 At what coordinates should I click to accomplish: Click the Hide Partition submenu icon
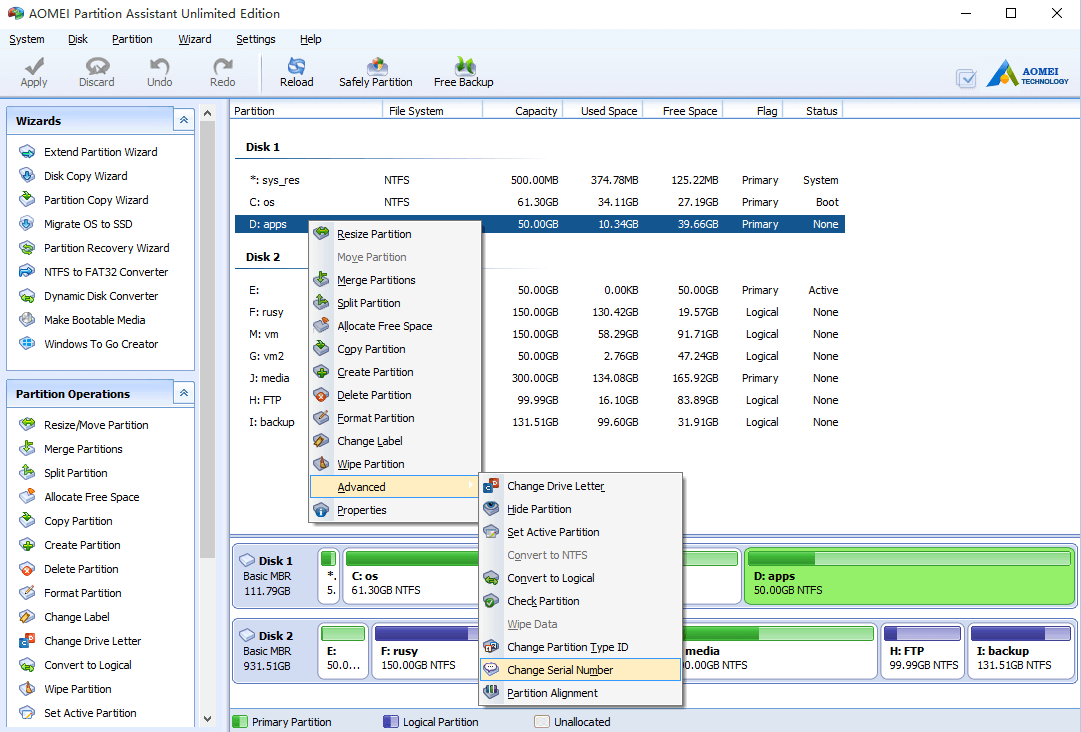[x=491, y=509]
